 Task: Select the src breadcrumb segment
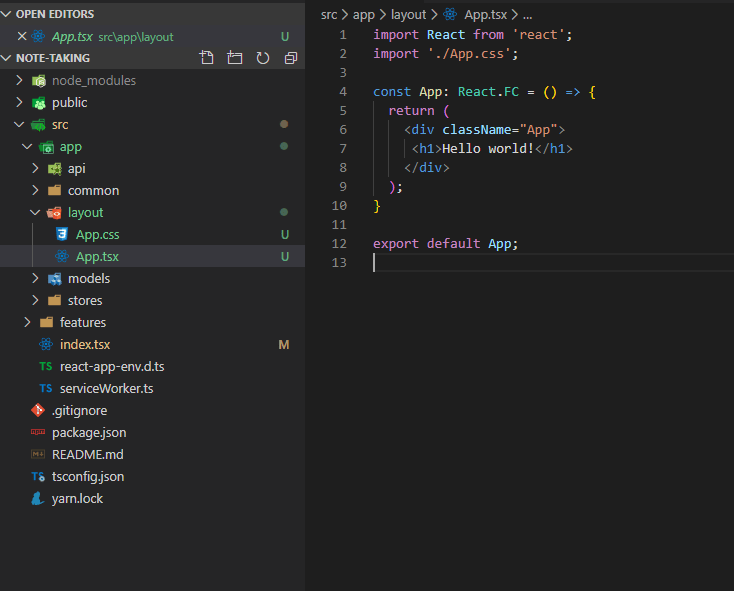tap(329, 15)
